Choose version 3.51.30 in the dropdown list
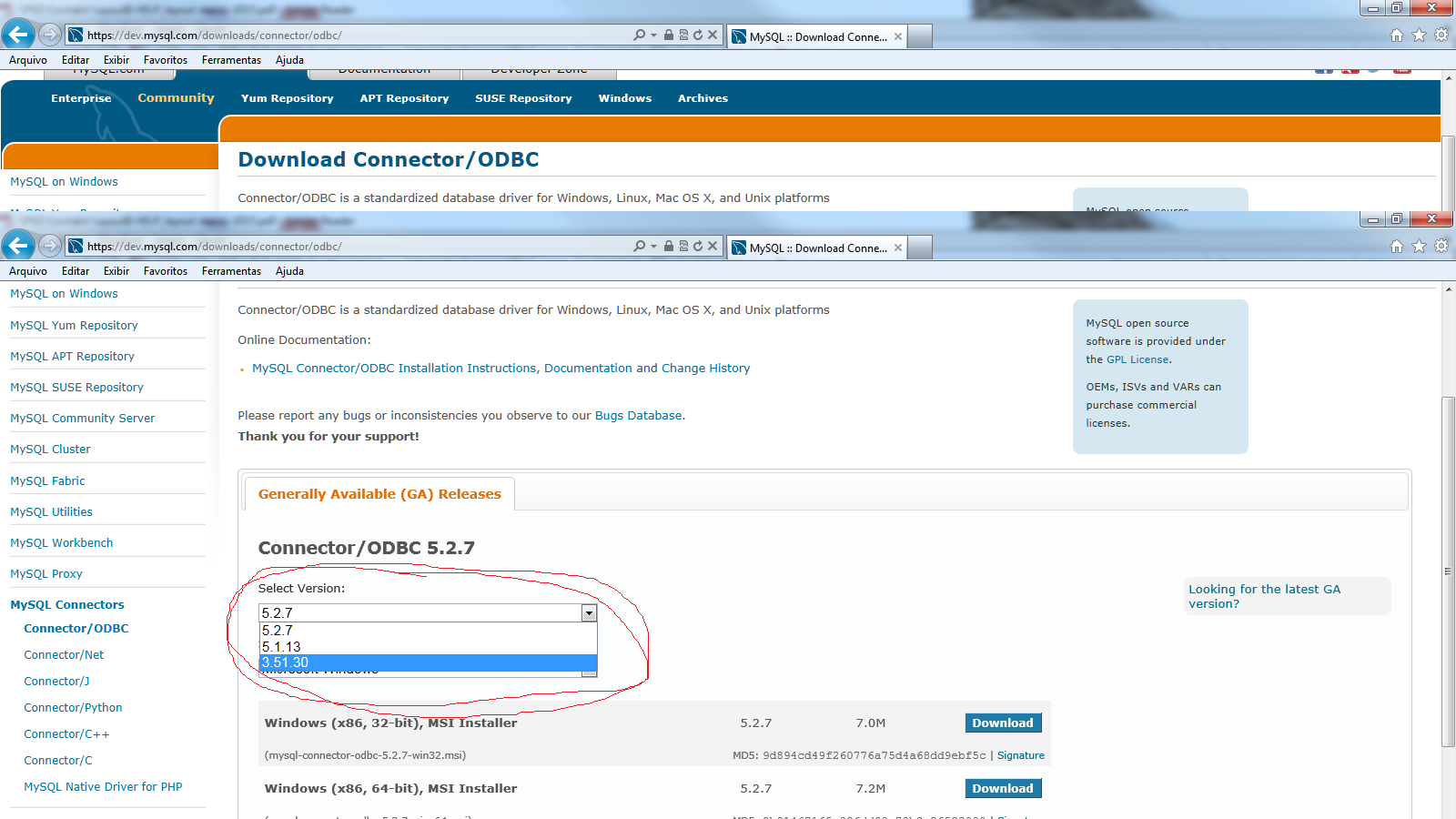The width and height of the screenshot is (1456, 819). pyautogui.click(x=428, y=662)
